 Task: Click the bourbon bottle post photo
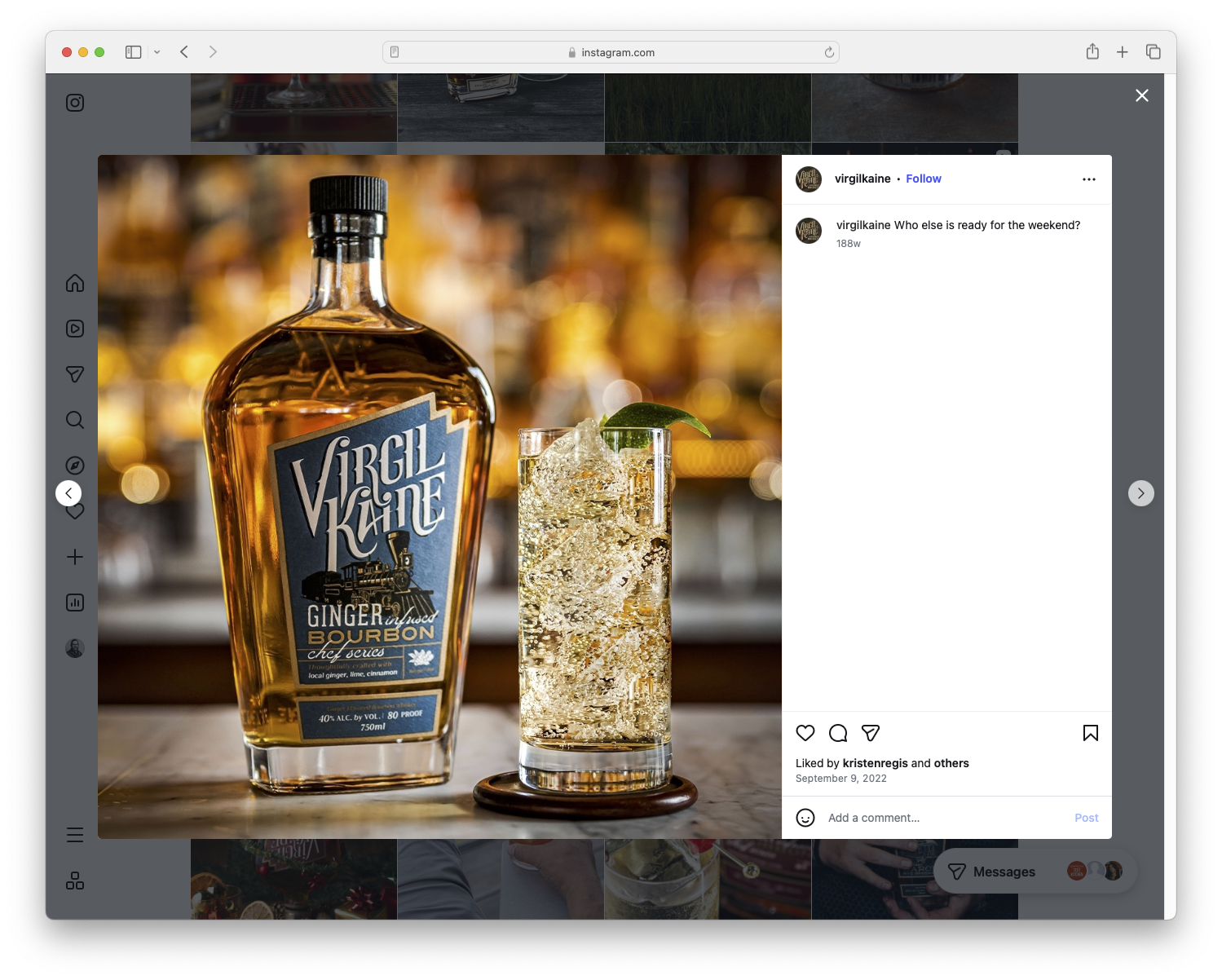(x=439, y=497)
